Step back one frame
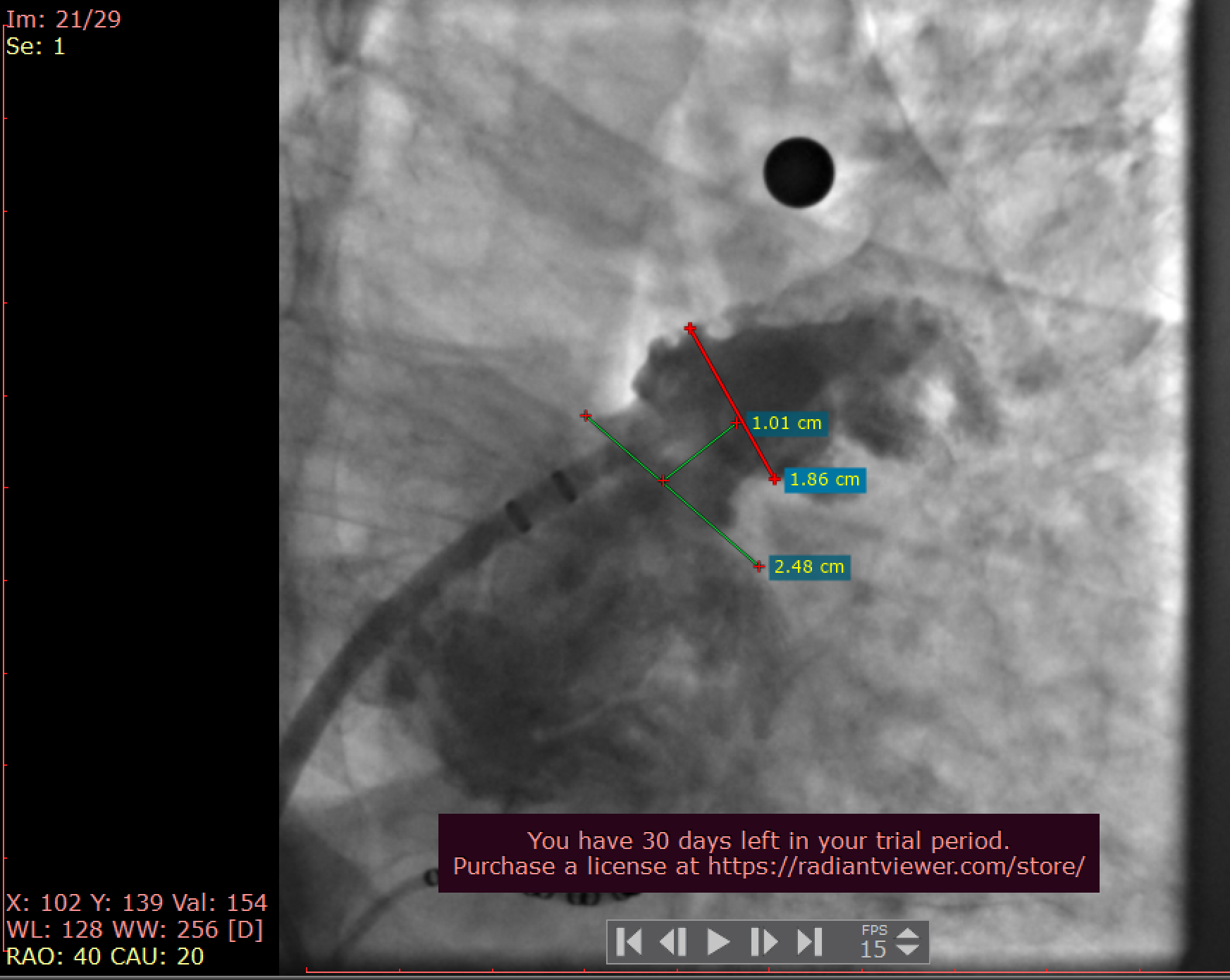 click(x=673, y=942)
